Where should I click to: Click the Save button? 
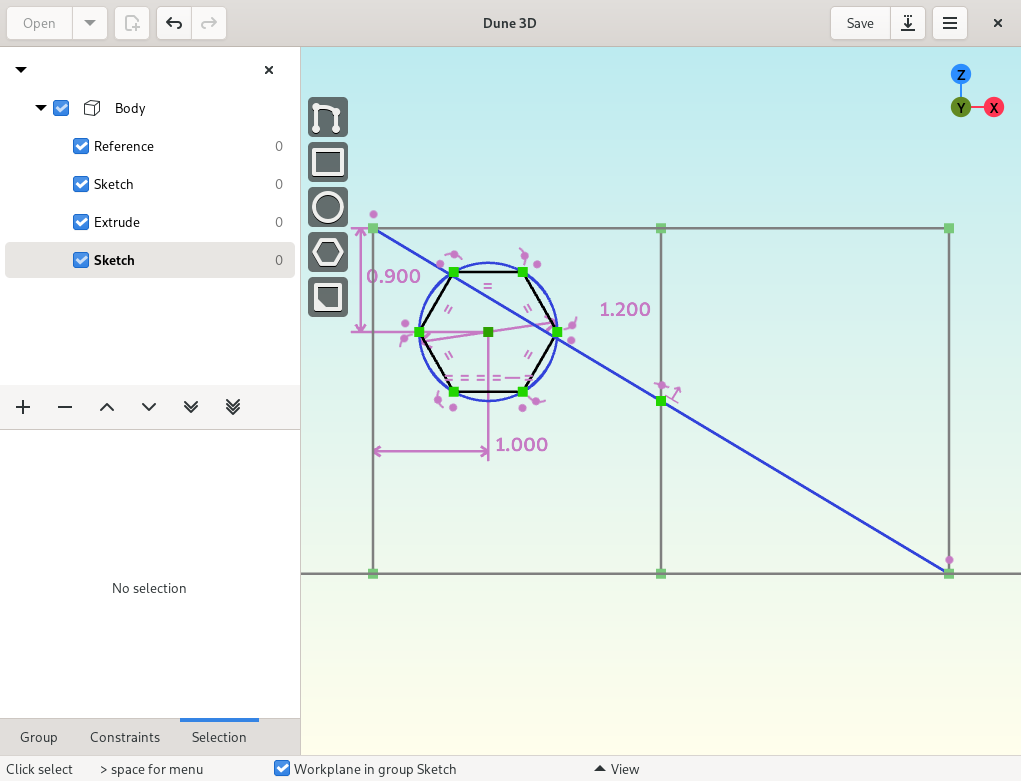coord(860,23)
